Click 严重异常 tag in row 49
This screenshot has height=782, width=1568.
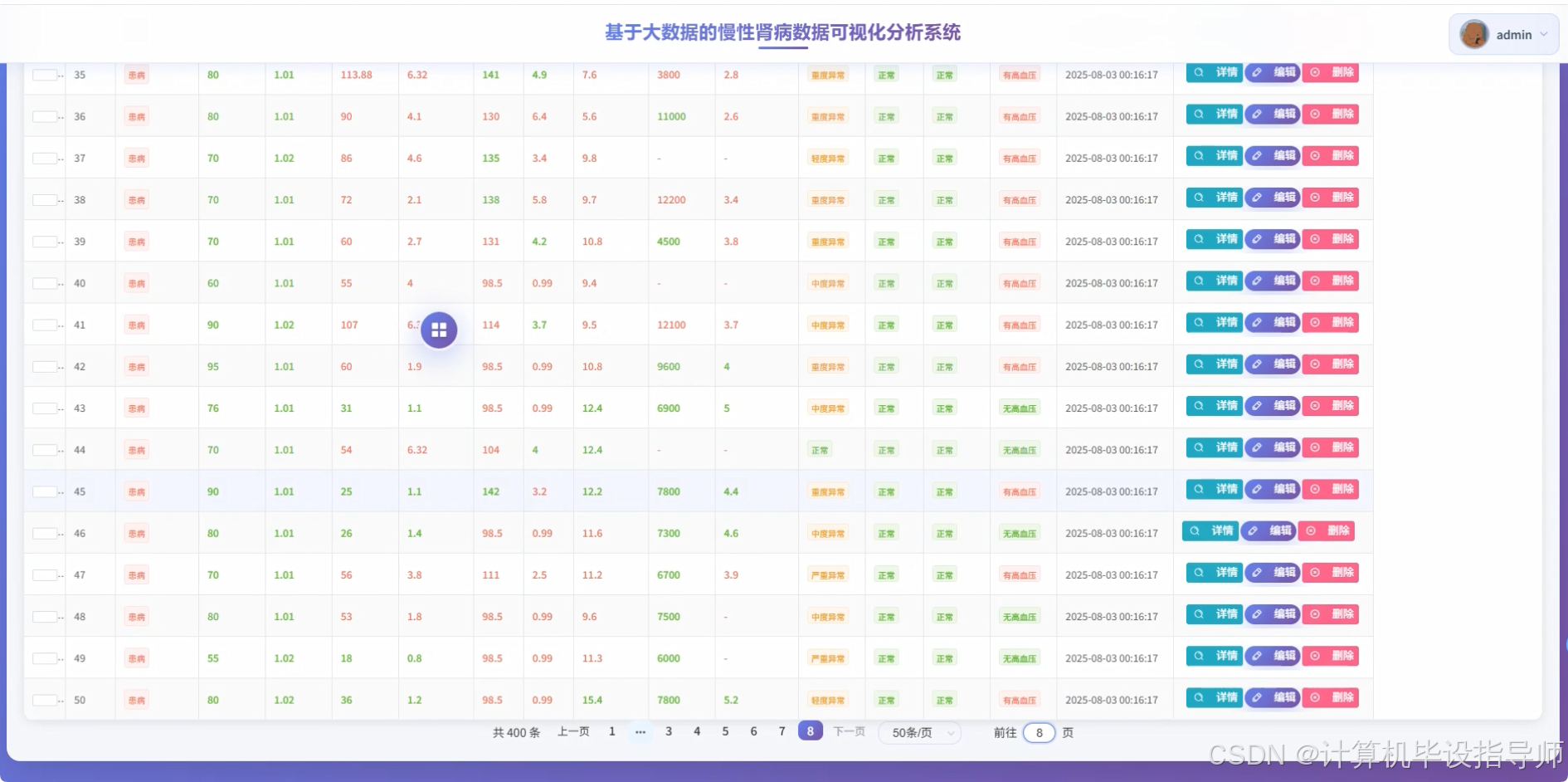[827, 658]
